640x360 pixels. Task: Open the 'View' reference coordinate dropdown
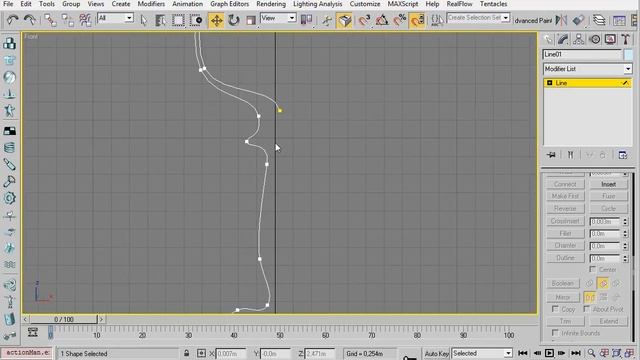pyautogui.click(x=291, y=18)
